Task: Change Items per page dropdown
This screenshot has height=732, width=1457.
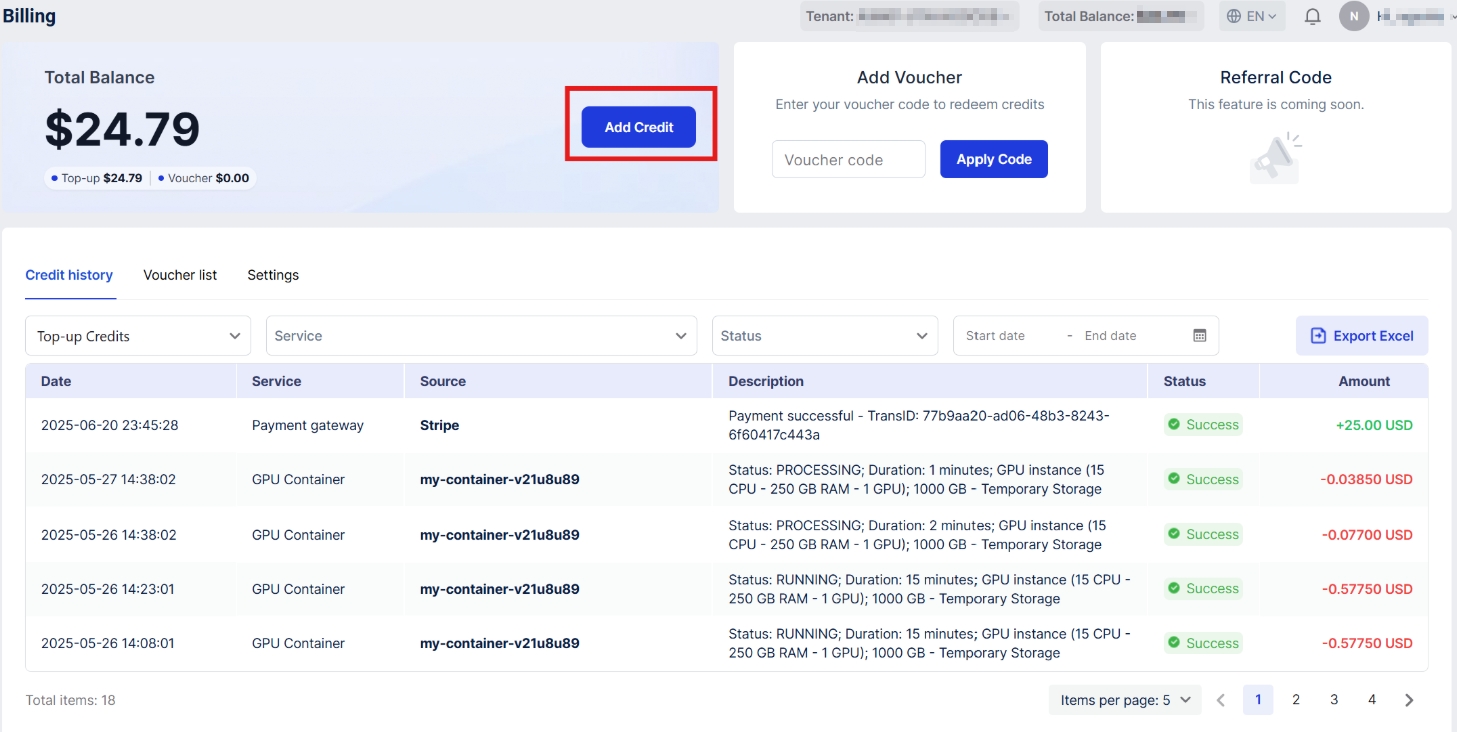Action: point(1125,700)
